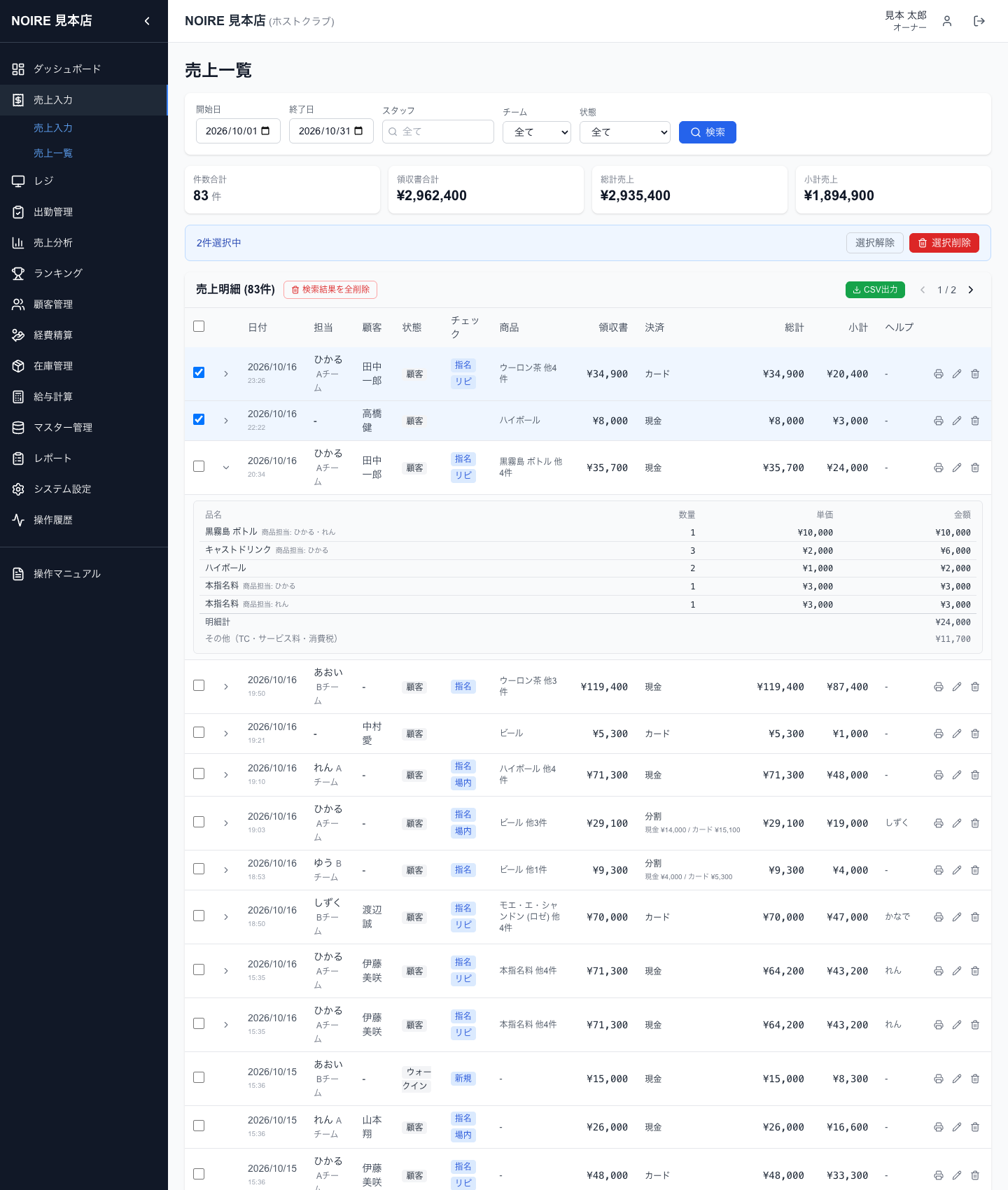
Task: Expand details of 19:10 れん ハイボール sale
Action: pos(226,775)
